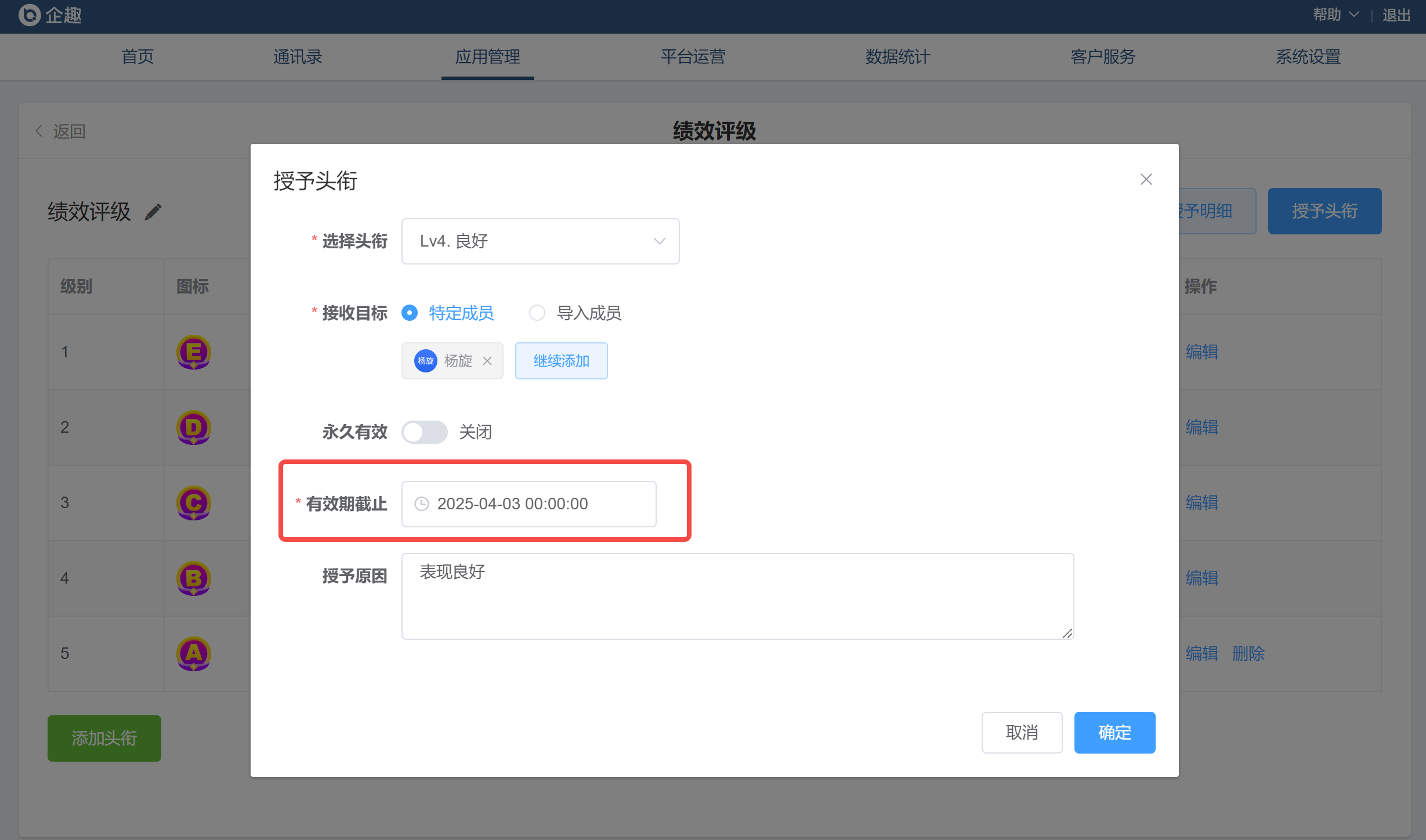This screenshot has width=1426, height=840.
Task: Click the 返回 back chevron
Action: 39,131
